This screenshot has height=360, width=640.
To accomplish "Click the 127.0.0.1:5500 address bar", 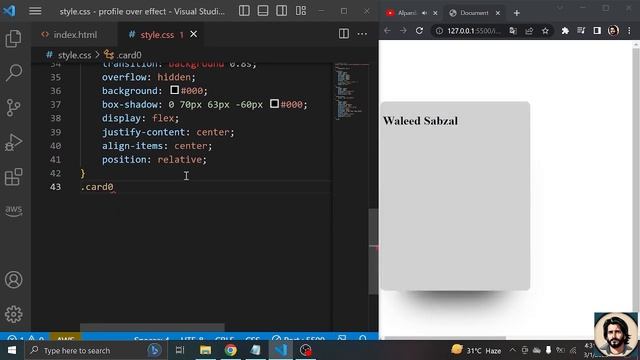I will pyautogui.click(x=474, y=31).
